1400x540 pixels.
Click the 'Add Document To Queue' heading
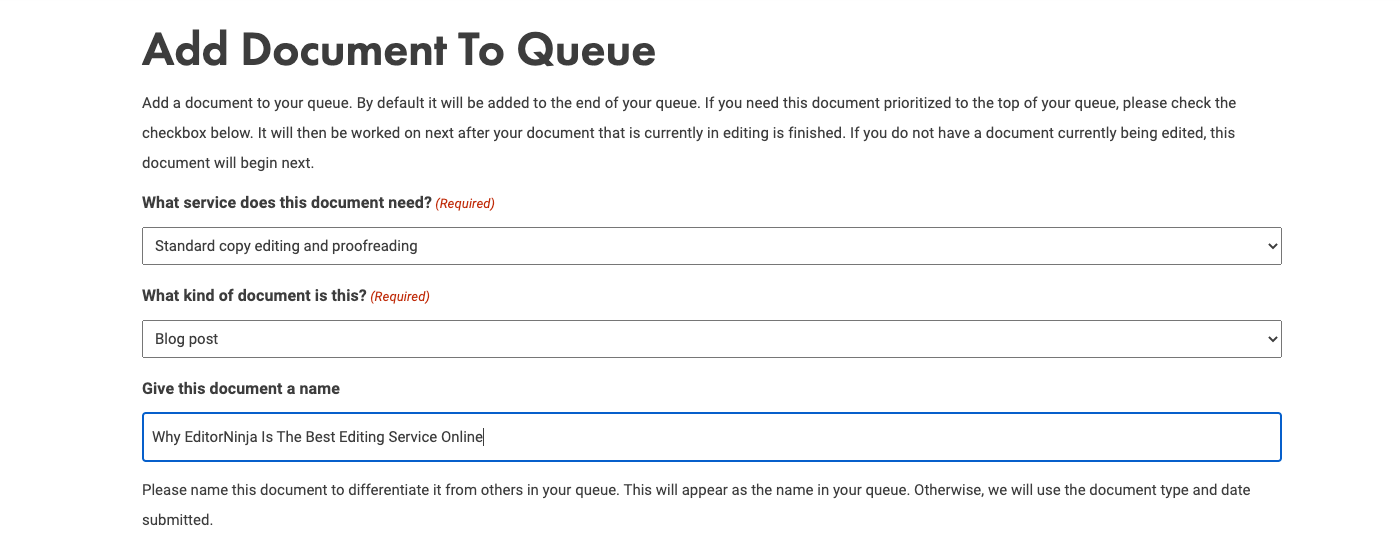[399, 50]
